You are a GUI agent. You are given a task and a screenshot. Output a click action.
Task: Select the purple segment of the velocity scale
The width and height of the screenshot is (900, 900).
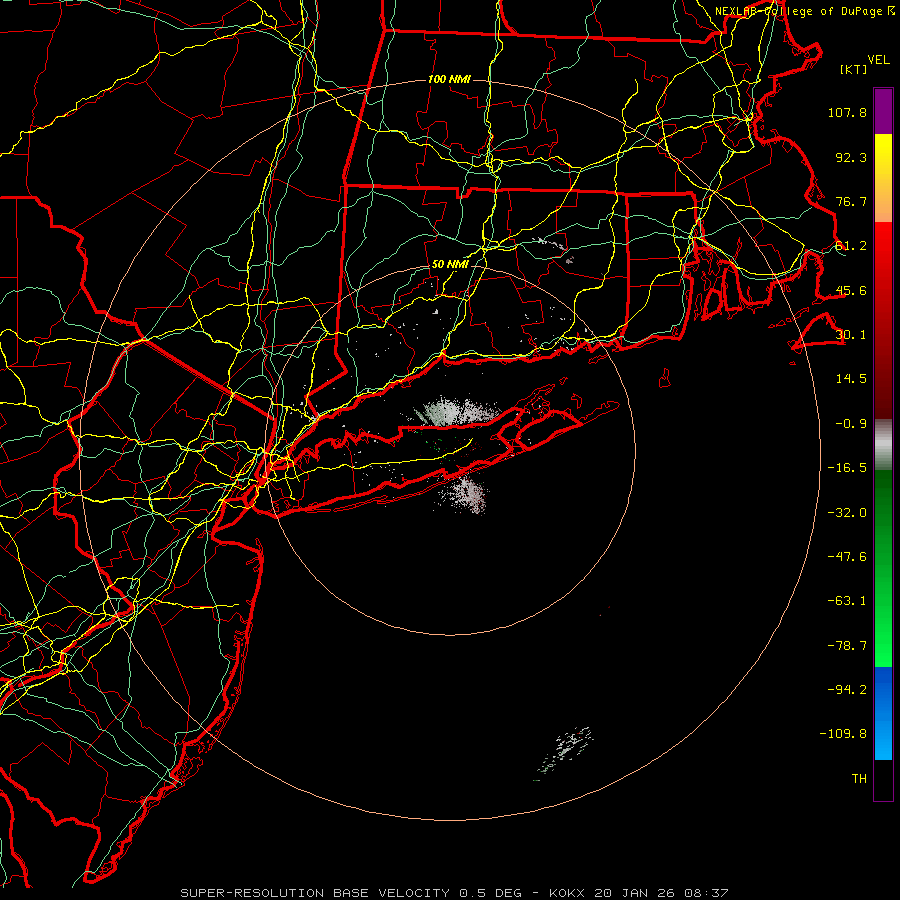point(883,111)
